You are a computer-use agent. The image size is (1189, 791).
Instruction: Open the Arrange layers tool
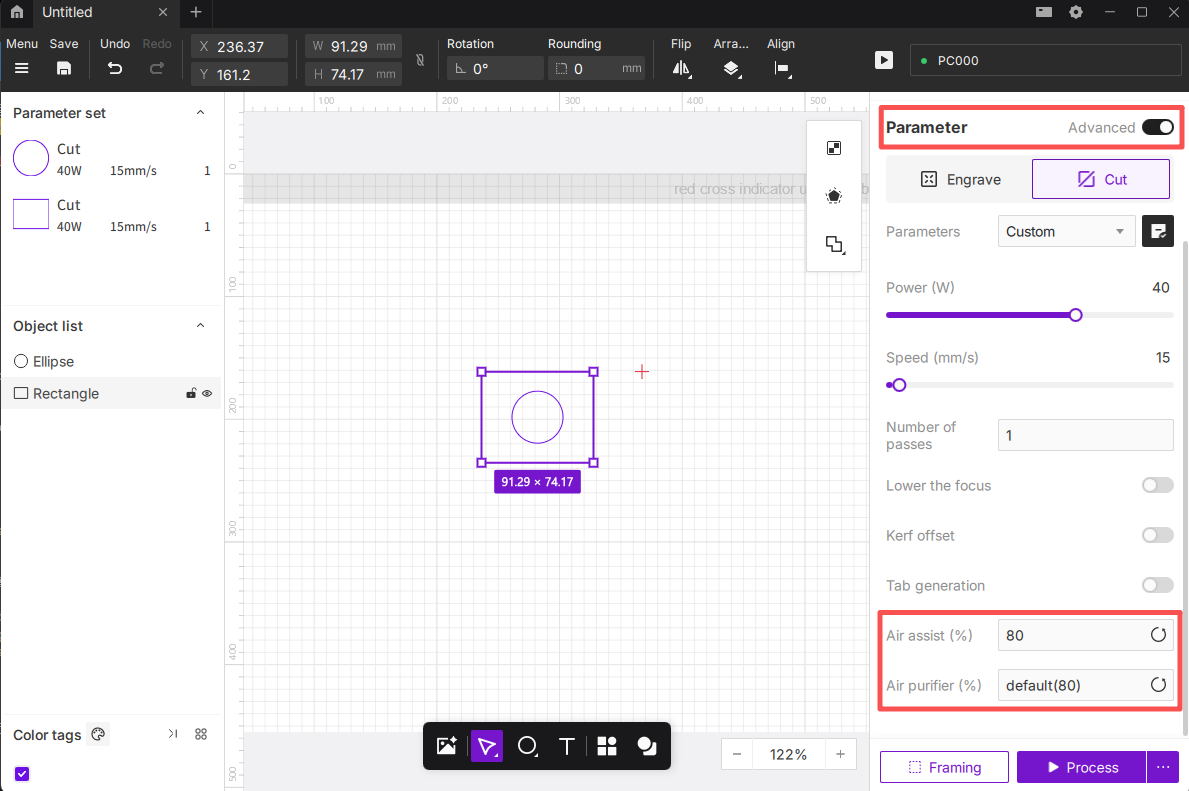(731, 68)
